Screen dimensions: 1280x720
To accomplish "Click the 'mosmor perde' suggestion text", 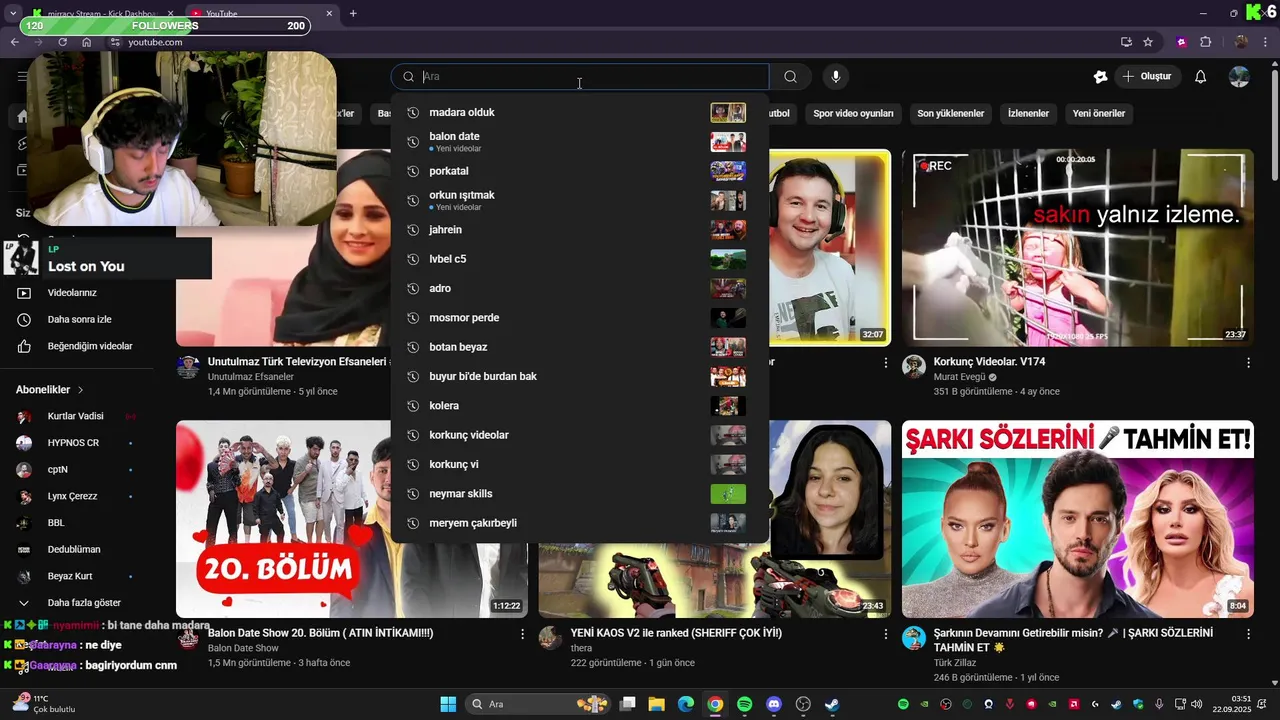I will [464, 318].
